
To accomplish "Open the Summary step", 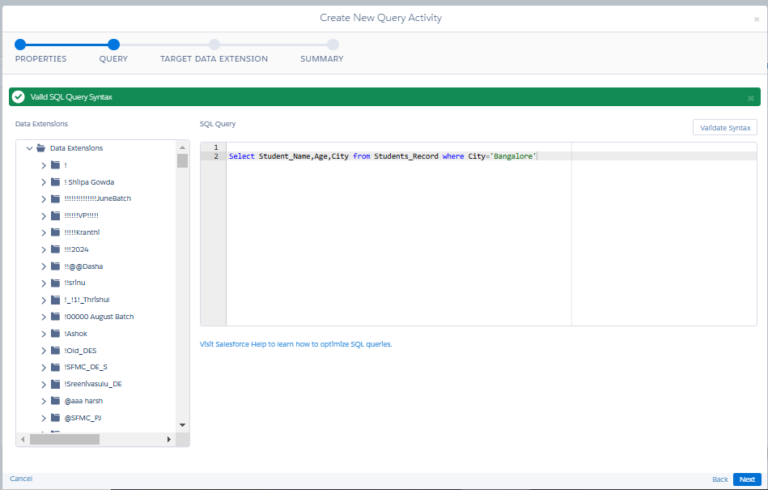I will [333, 45].
